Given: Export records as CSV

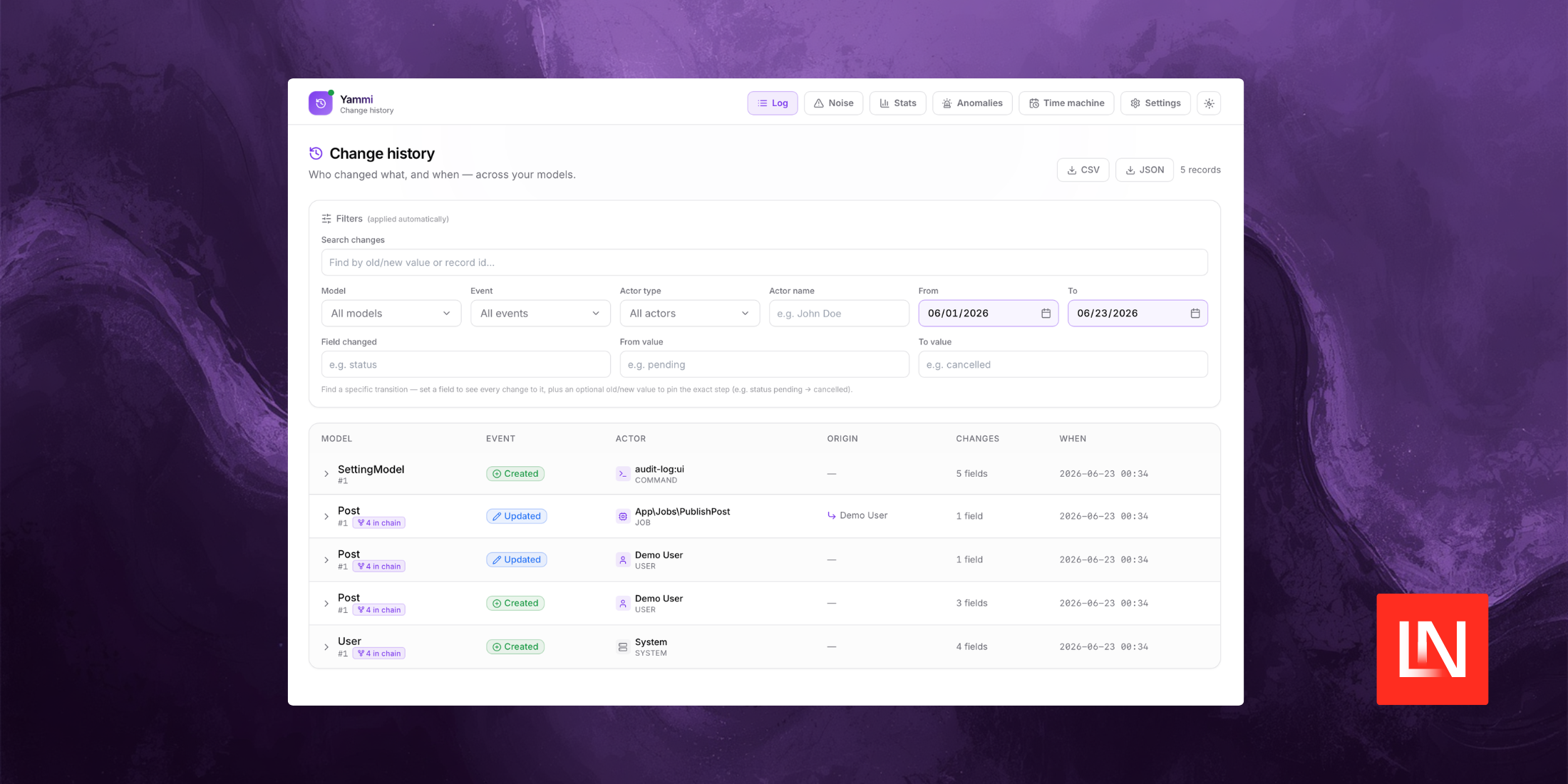Looking at the screenshot, I should click(x=1083, y=170).
